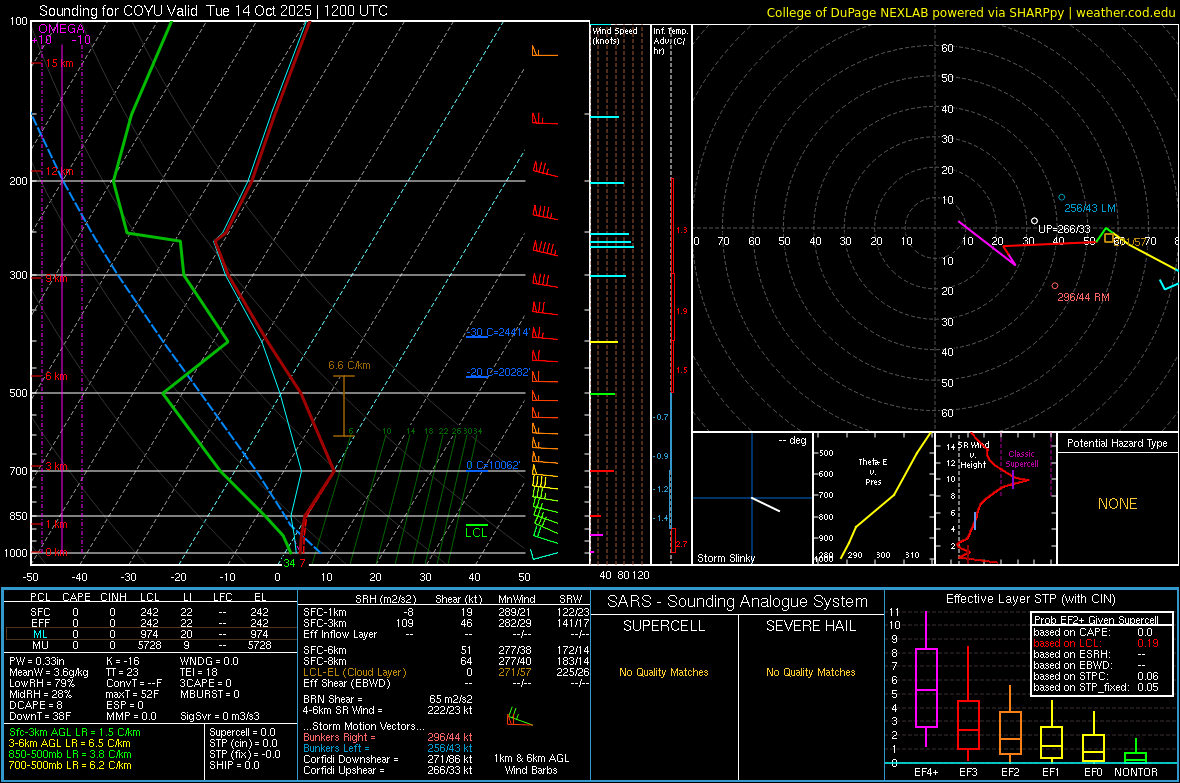This screenshot has width=1180, height=783.
Task: Click the 'K = -16' index value
Action: click(123, 661)
